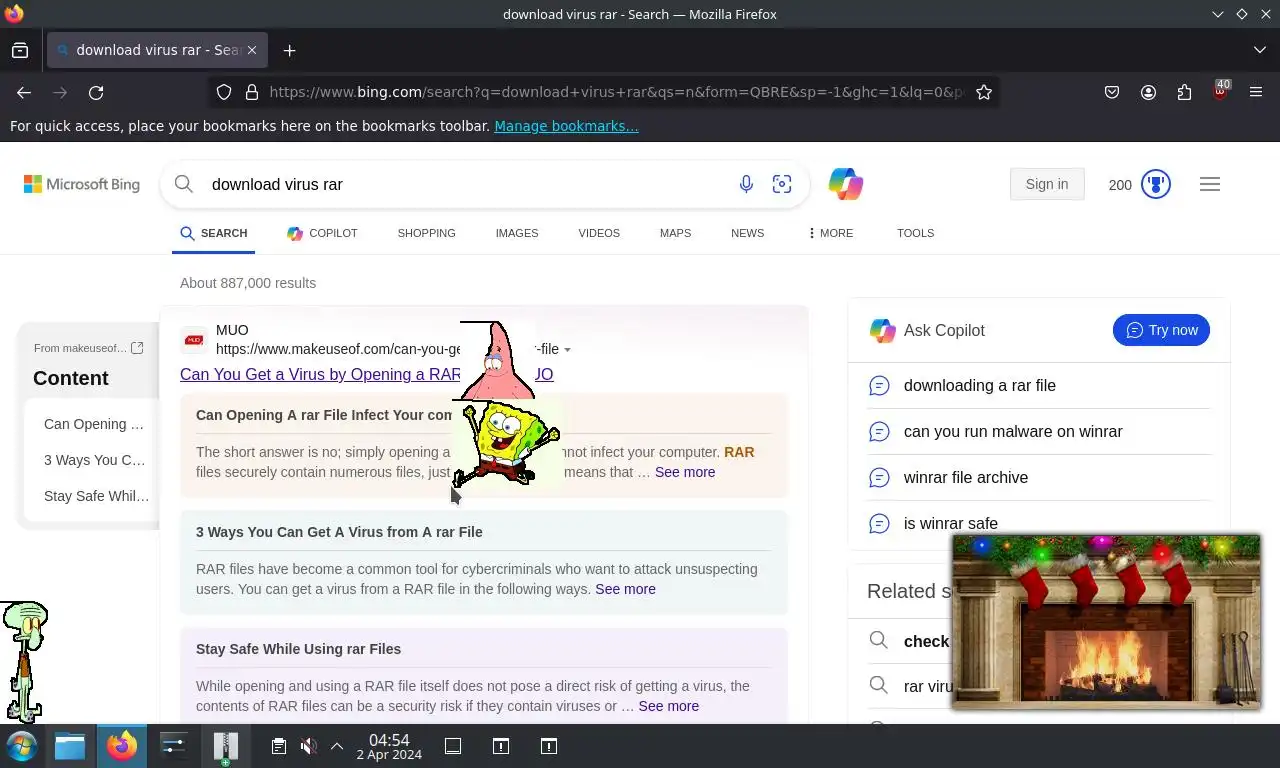This screenshot has height=768, width=1280.
Task: Bookmark this page with the star
Action: click(x=984, y=92)
